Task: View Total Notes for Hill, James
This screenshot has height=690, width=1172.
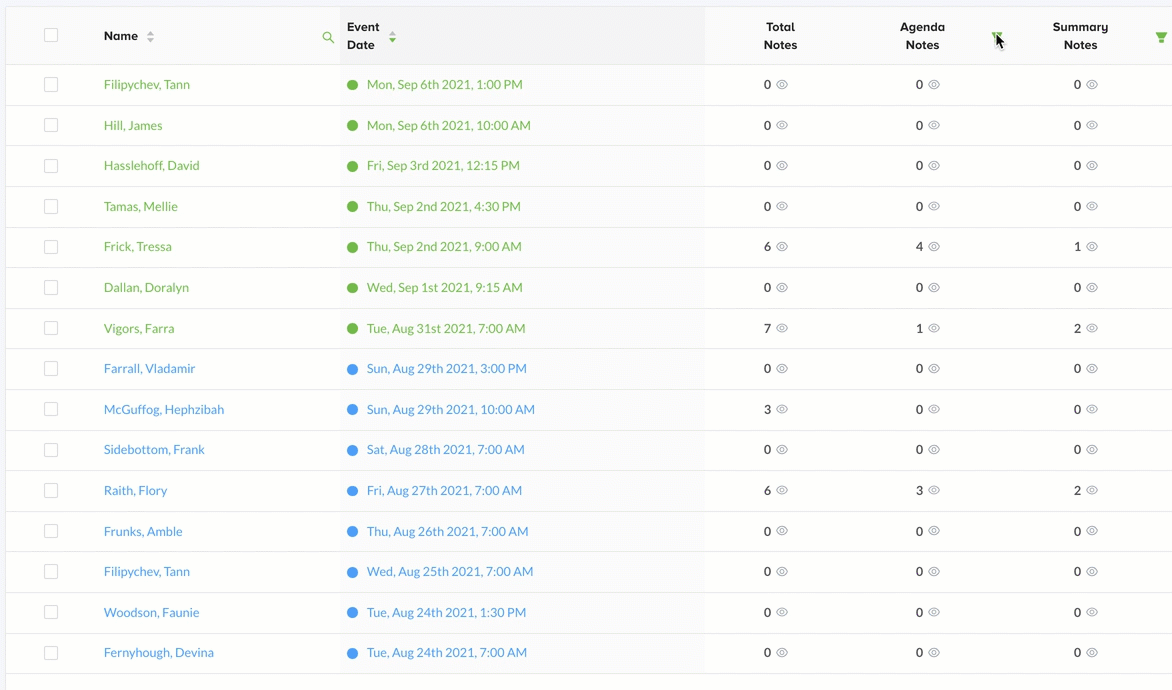Action: coord(782,125)
